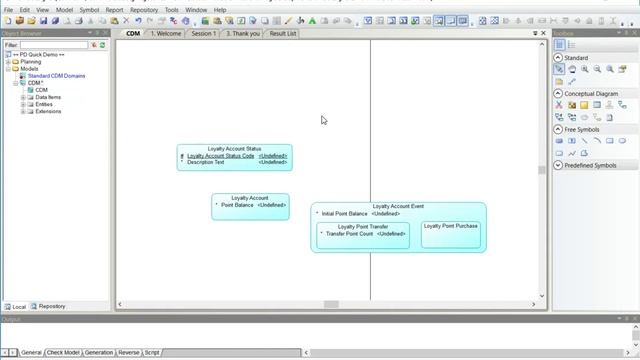Switch Toolbox to list view
The width and height of the screenshot is (640, 360).
(x=572, y=45)
